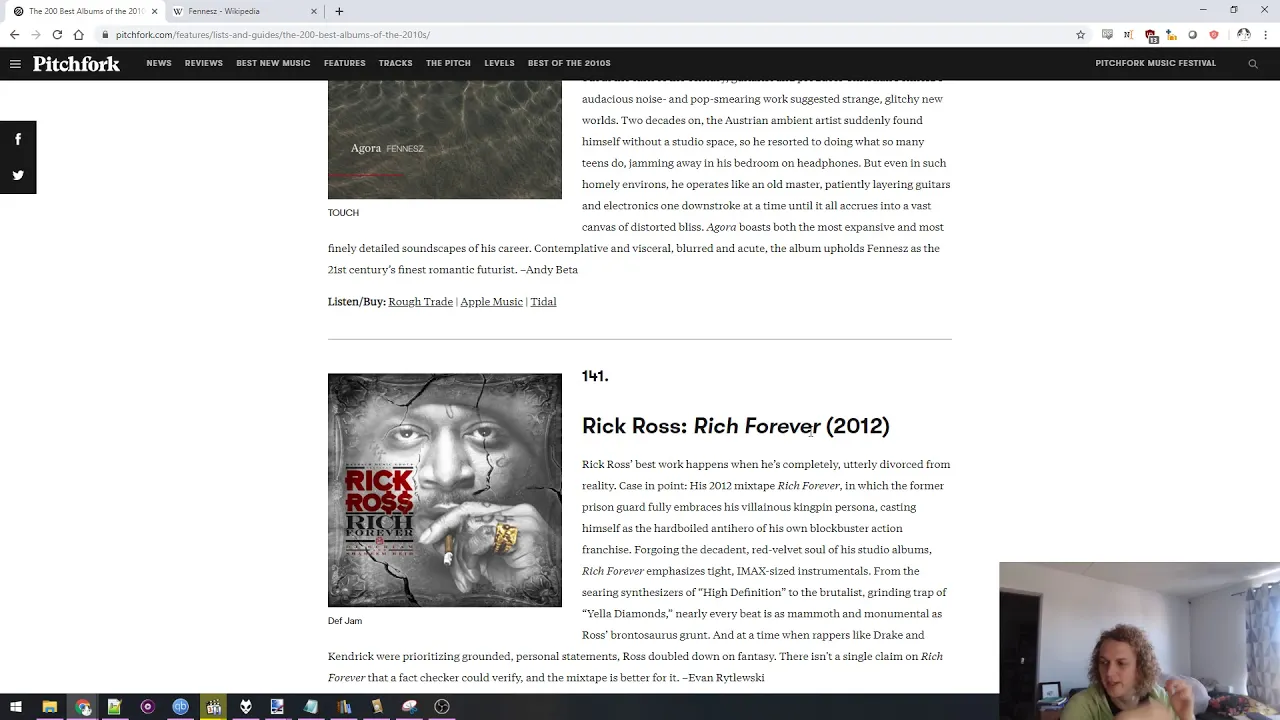Screen dimensions: 1280x720
Task: Click the Def Jam label caption
Action: coord(345,621)
